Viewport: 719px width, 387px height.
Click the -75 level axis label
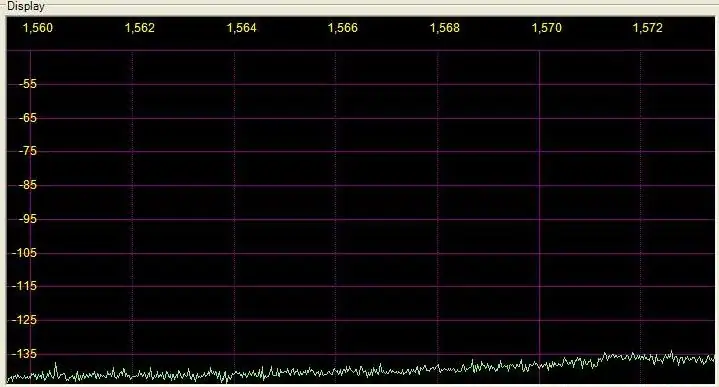click(x=28, y=151)
